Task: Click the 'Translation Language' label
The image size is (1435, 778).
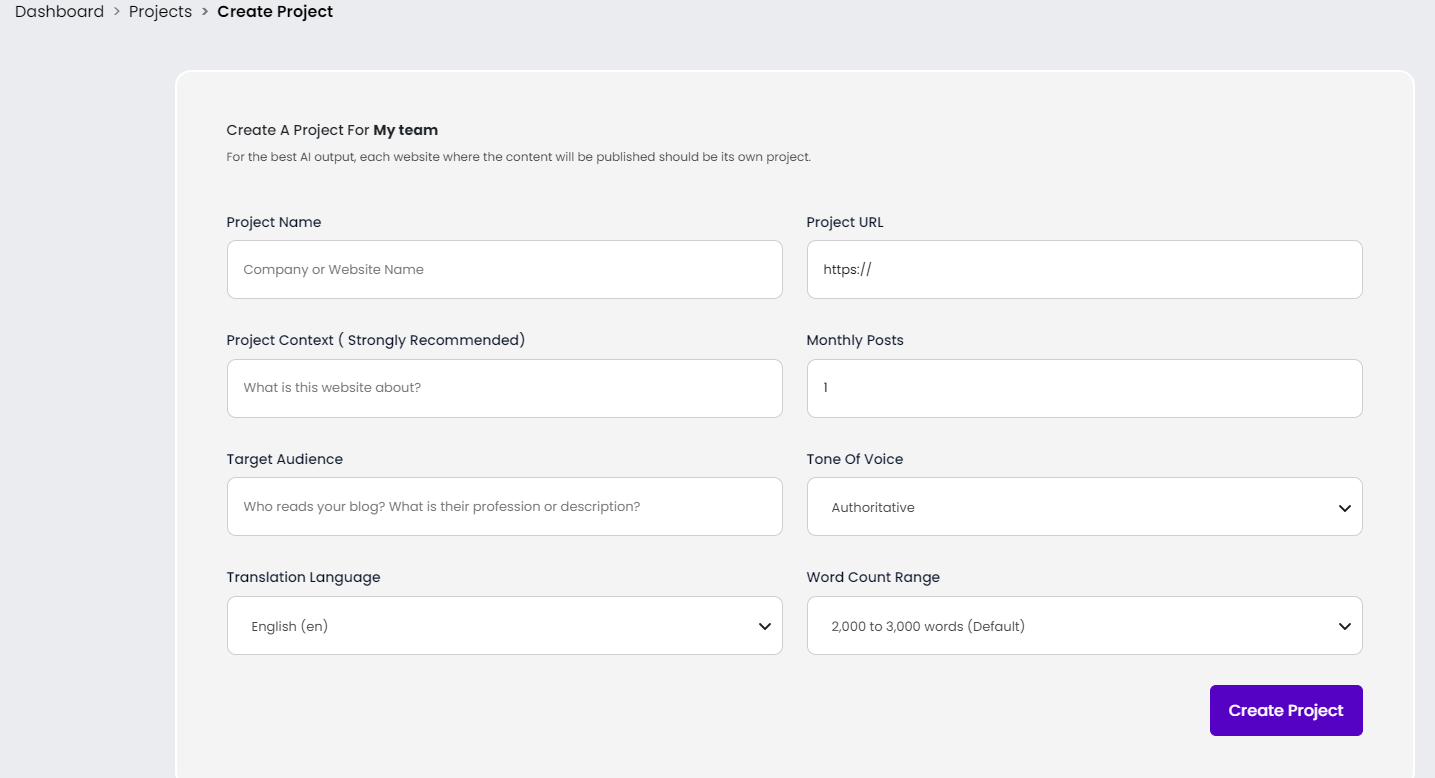Action: 304,577
